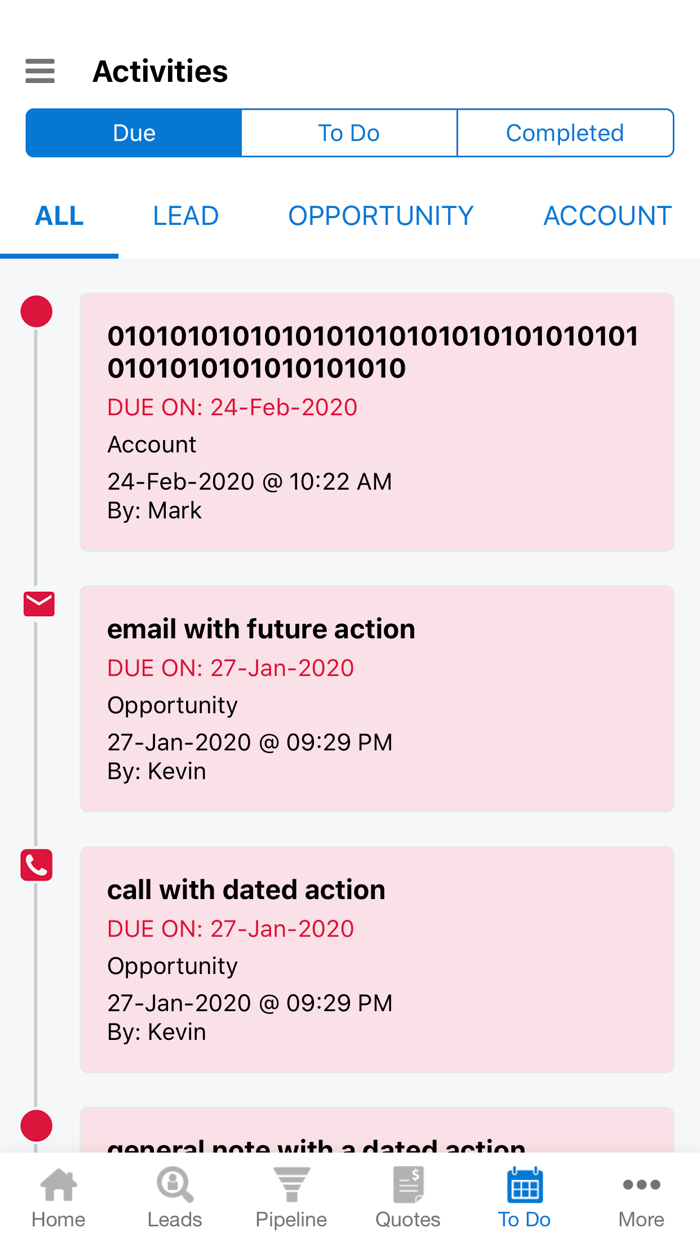Viewport: 700px width, 1244px height.
Task: Switch to the OPPORTUNITY tab
Action: (380, 215)
